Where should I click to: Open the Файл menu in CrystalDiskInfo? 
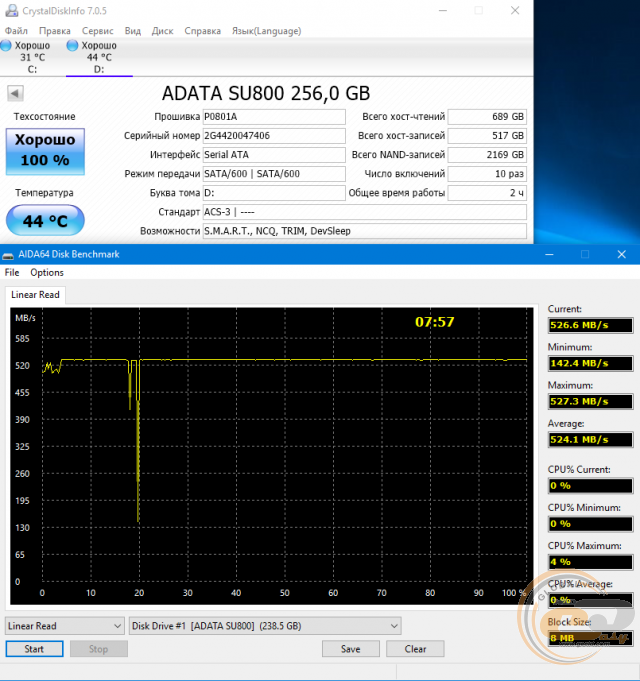pos(16,31)
